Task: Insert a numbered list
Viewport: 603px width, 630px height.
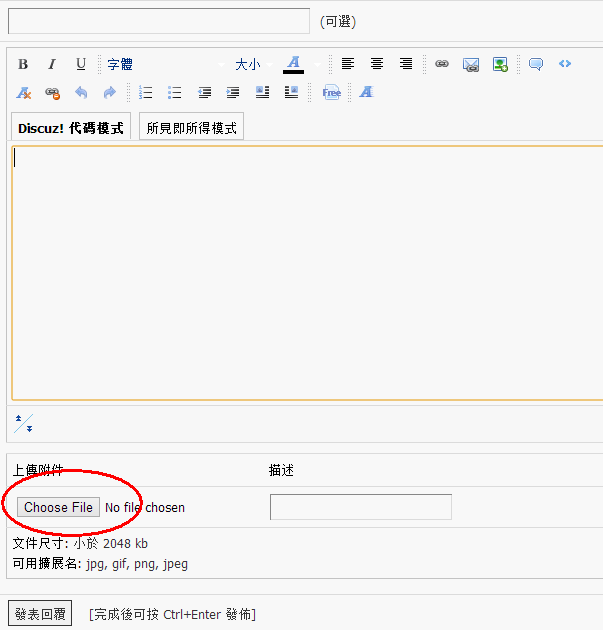Action: (x=145, y=92)
